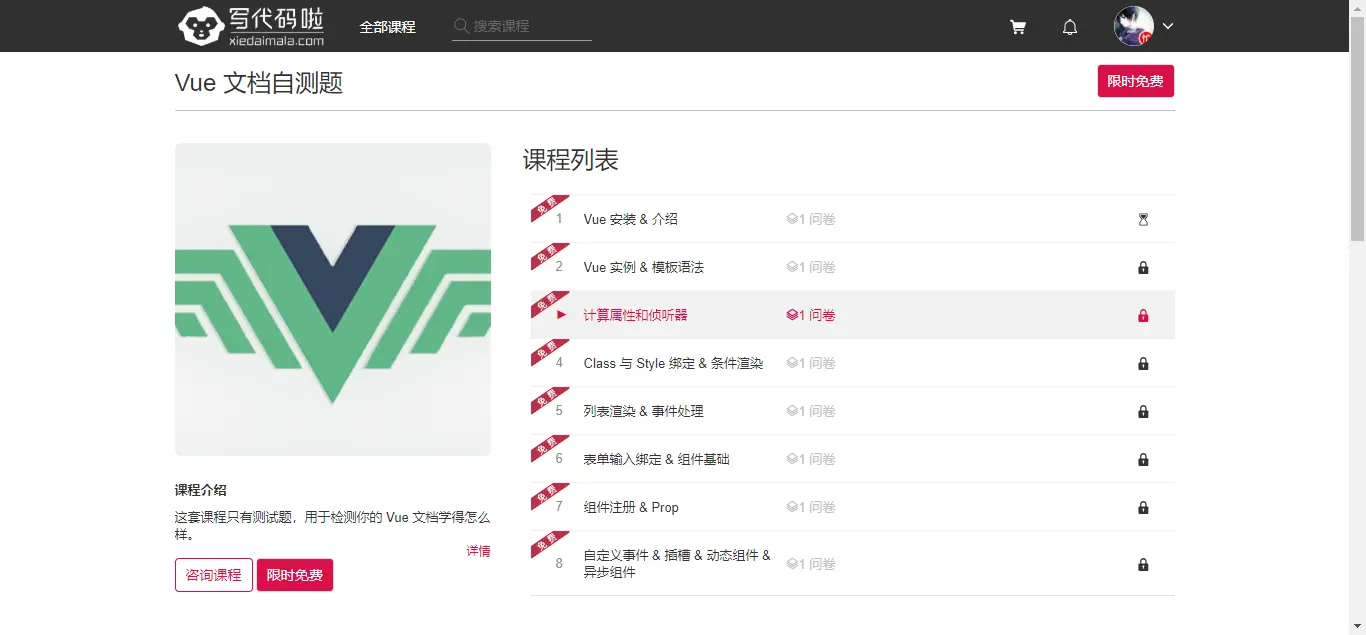The height and width of the screenshot is (635, 1366).
Task: Click the 免费 ribbon on lesson 8
Action: 547,544
